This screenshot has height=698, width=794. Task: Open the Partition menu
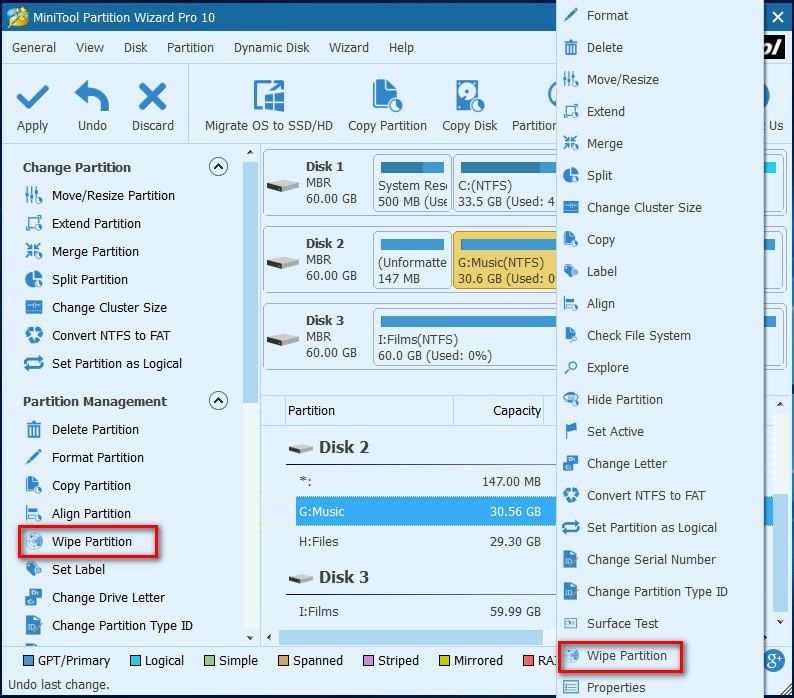coord(190,48)
